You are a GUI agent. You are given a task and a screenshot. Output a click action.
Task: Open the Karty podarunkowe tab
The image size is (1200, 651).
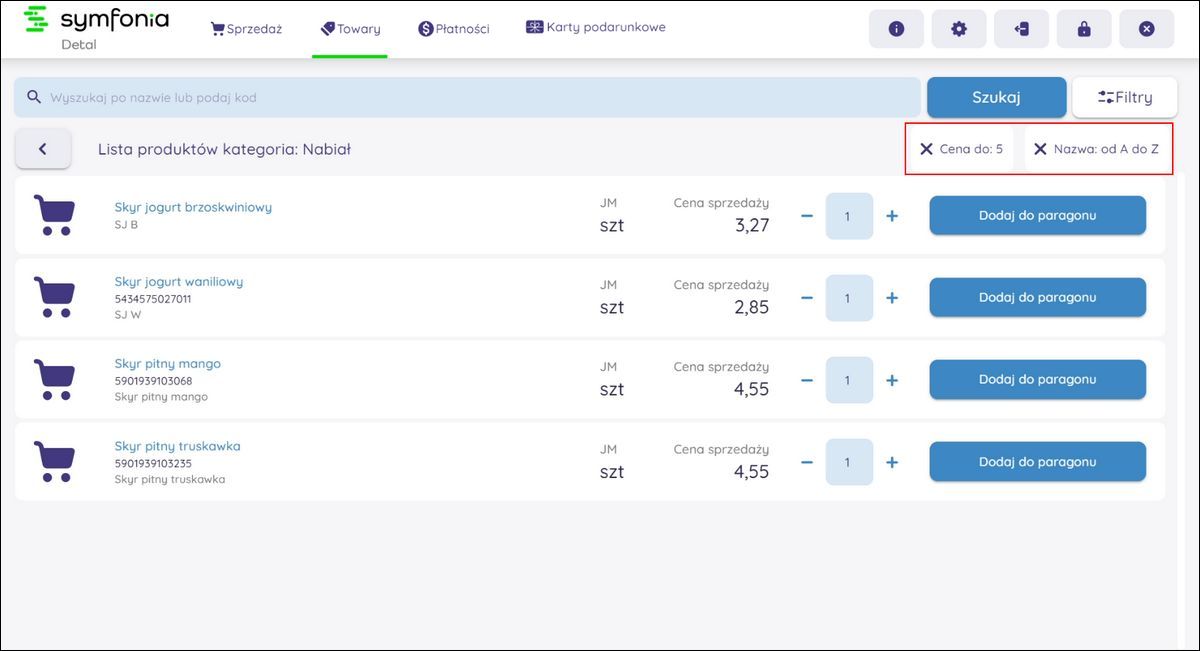pos(596,27)
